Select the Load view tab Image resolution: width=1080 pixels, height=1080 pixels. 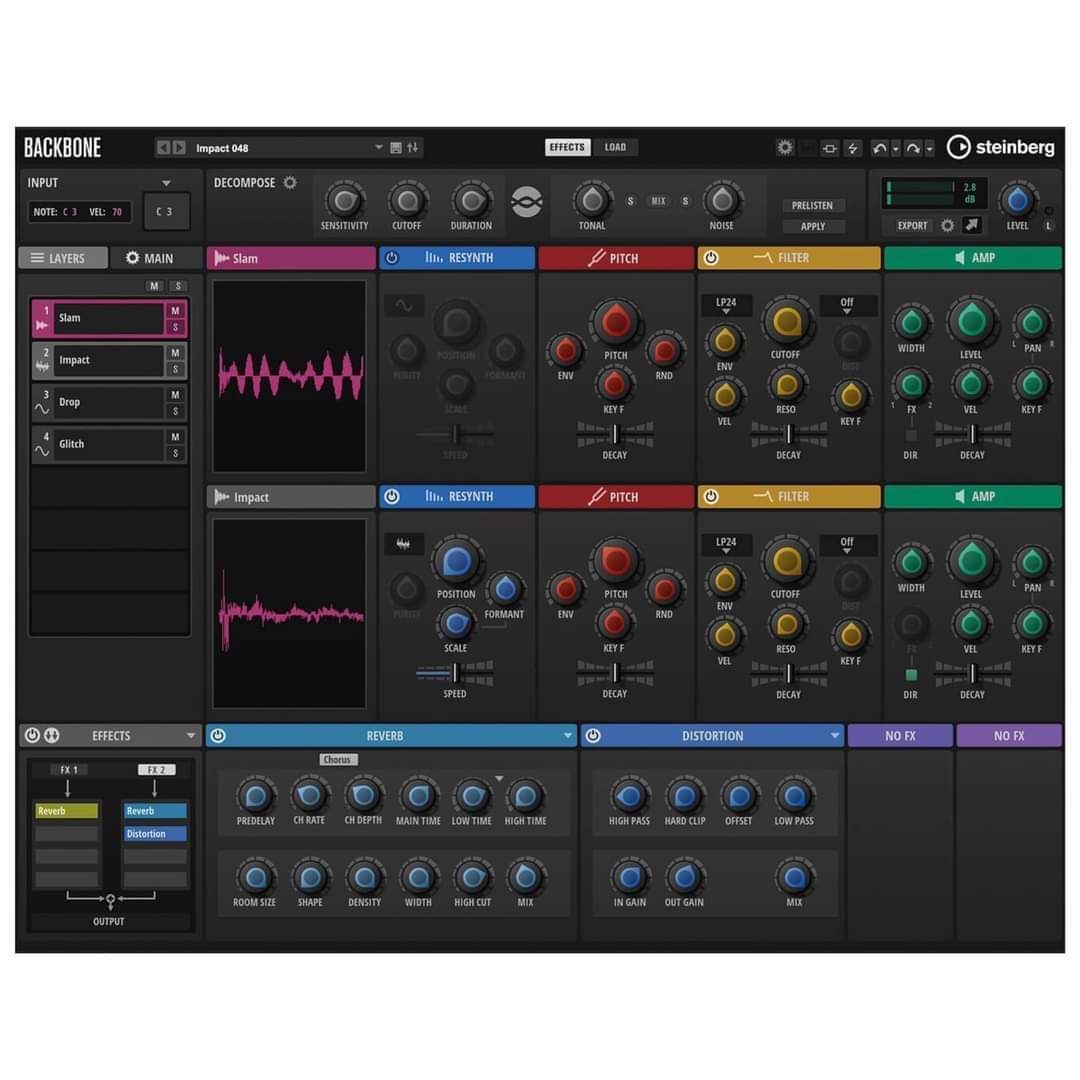615,147
